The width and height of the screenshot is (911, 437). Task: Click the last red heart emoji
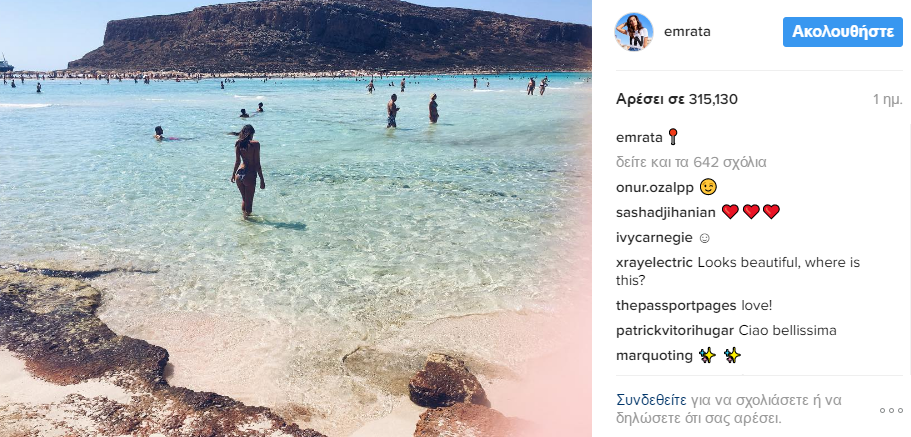pyautogui.click(x=771, y=212)
